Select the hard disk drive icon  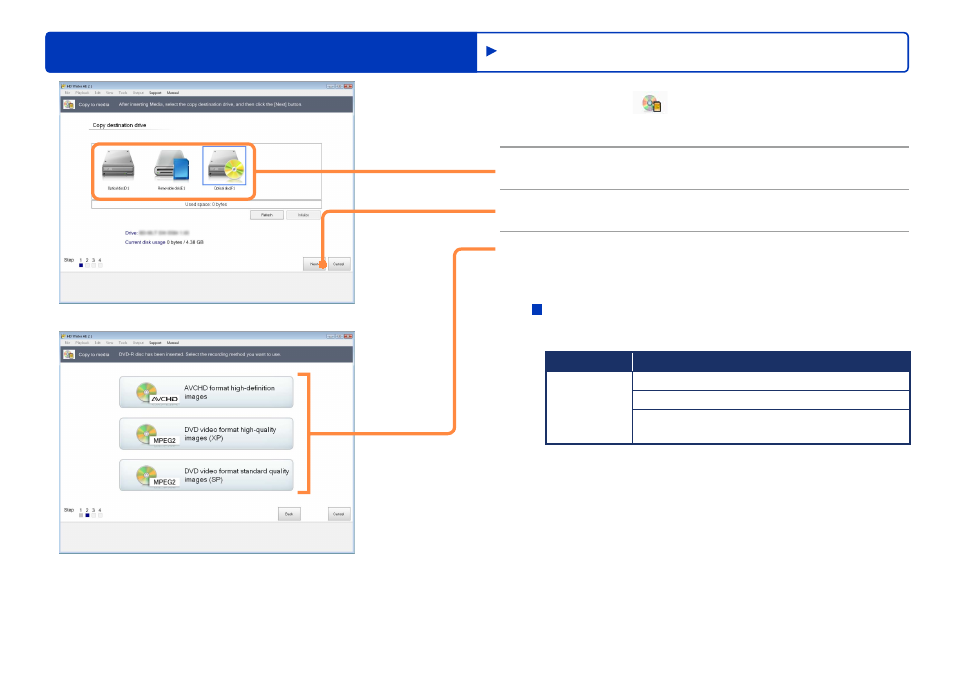tap(118, 166)
